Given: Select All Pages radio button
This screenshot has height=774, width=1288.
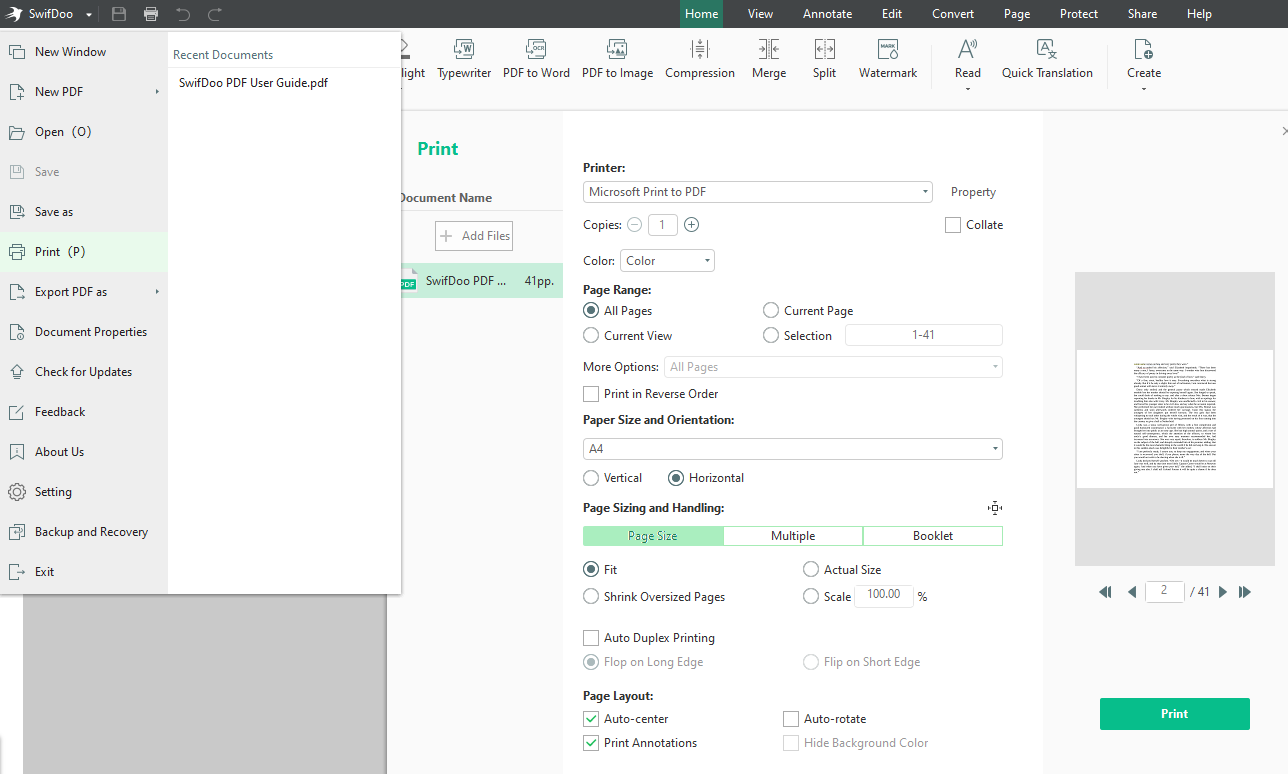Looking at the screenshot, I should (591, 311).
